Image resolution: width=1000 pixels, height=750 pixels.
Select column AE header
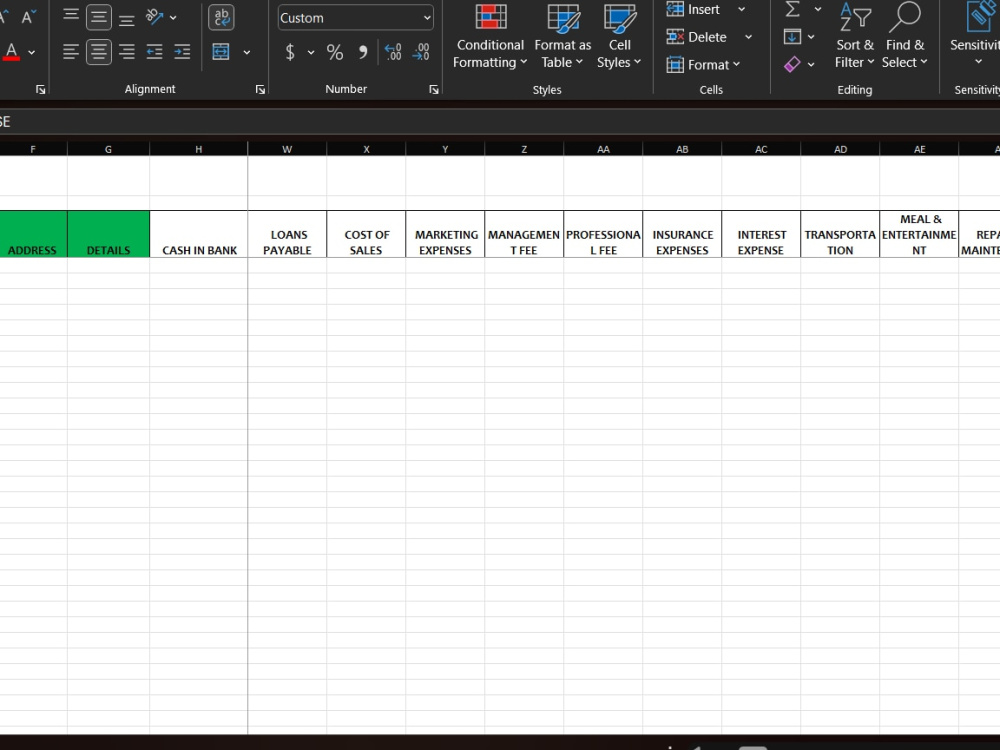[x=920, y=149]
